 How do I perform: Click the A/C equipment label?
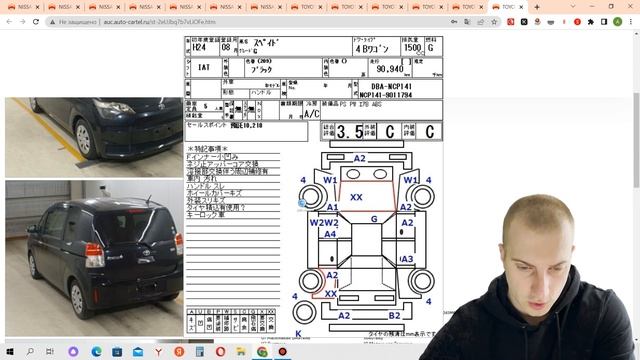(x=311, y=114)
